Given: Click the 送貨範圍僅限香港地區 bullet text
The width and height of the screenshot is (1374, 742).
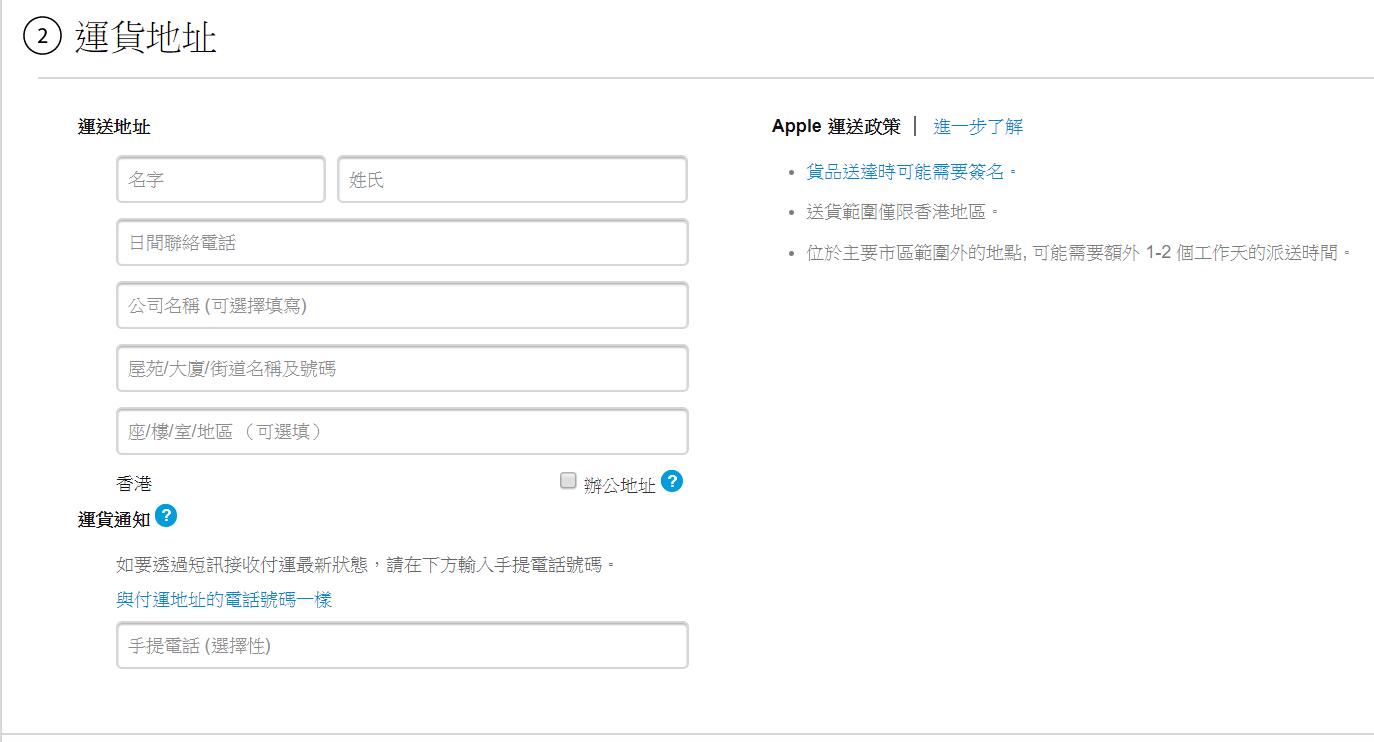Looking at the screenshot, I should (899, 211).
